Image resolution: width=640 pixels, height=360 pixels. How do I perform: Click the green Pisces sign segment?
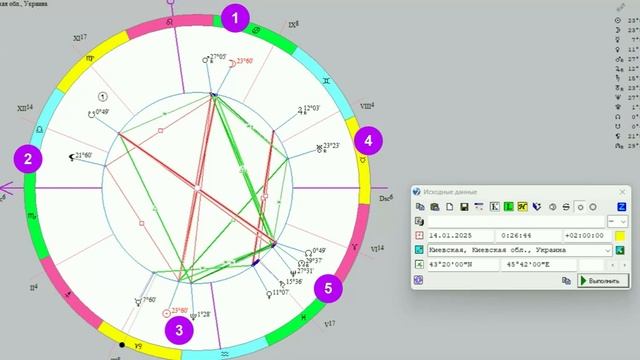[x=303, y=317]
